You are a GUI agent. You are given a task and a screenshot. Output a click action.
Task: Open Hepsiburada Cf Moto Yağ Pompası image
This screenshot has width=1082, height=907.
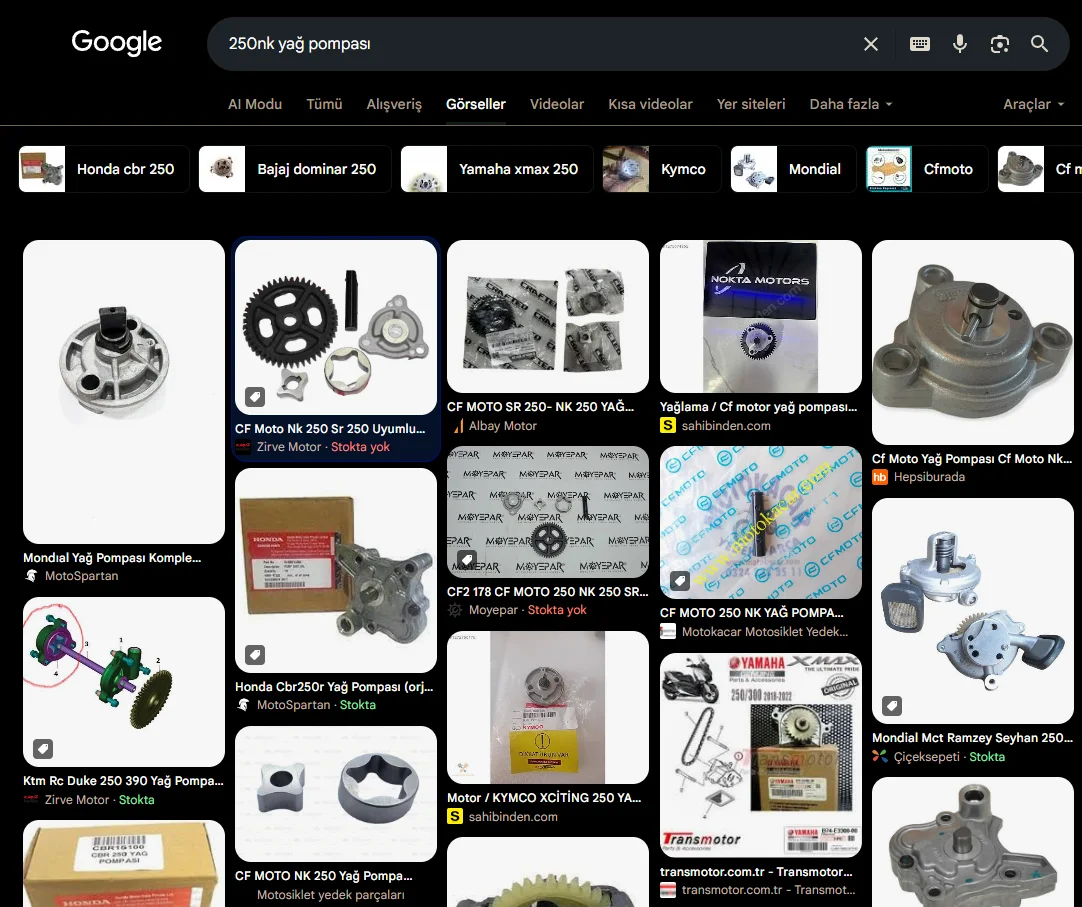pos(973,342)
